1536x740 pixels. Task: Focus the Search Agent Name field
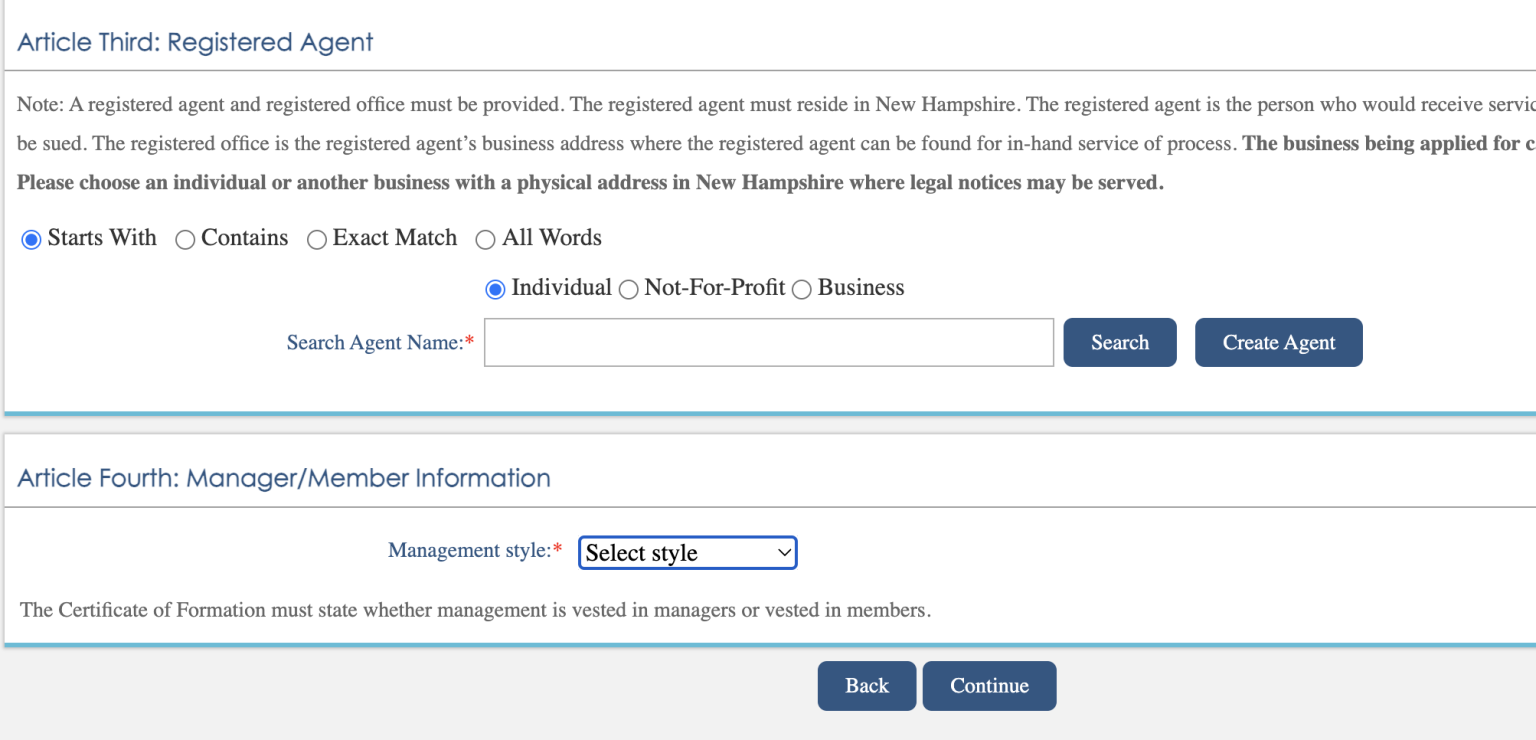coord(768,343)
